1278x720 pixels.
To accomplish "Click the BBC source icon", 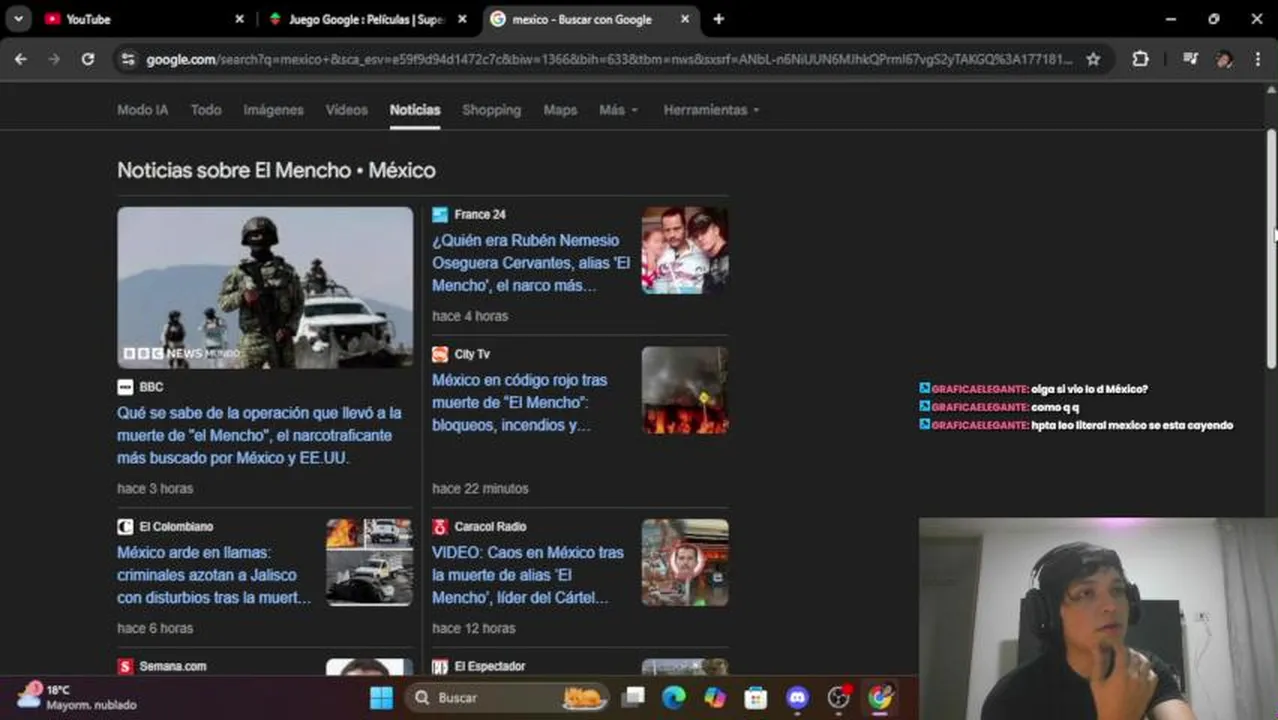I will click(125, 387).
